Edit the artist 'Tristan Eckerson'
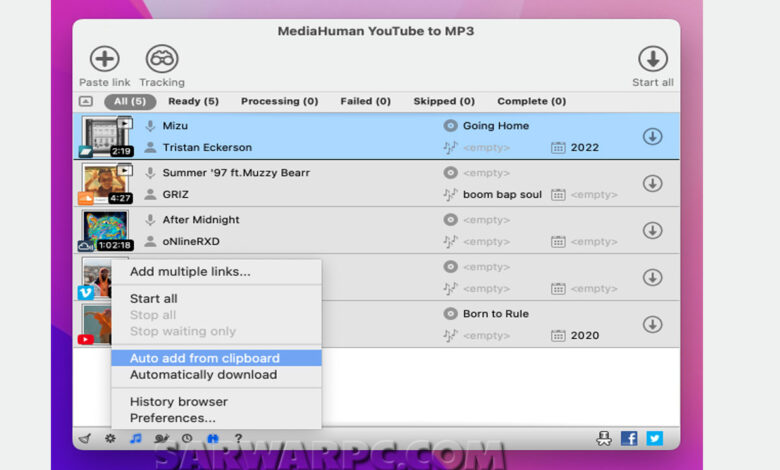Viewport: 780px width, 470px height. 207,148
